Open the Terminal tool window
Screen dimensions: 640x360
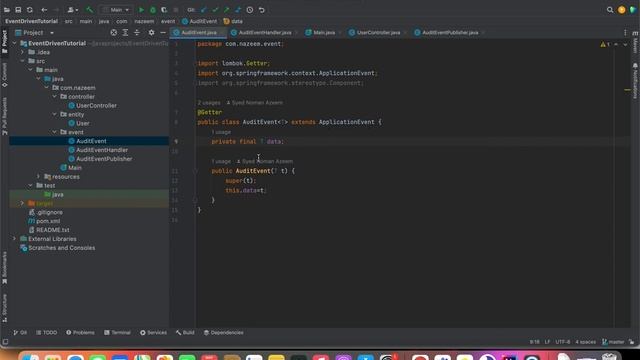(x=117, y=333)
